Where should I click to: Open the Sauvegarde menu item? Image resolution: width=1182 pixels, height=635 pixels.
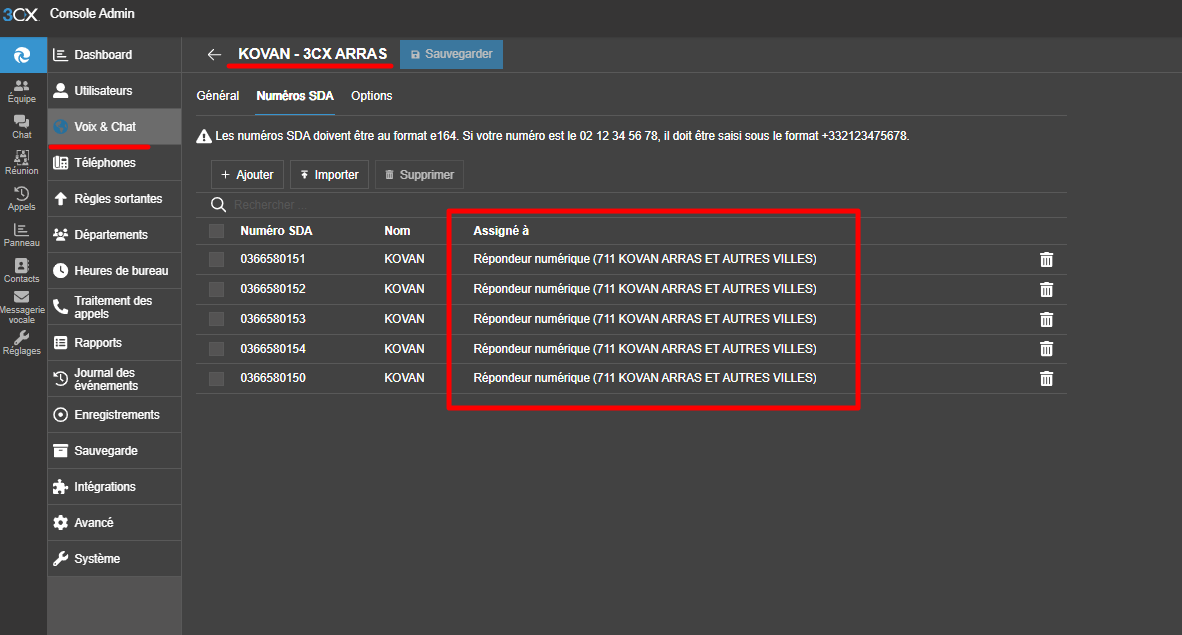point(115,451)
